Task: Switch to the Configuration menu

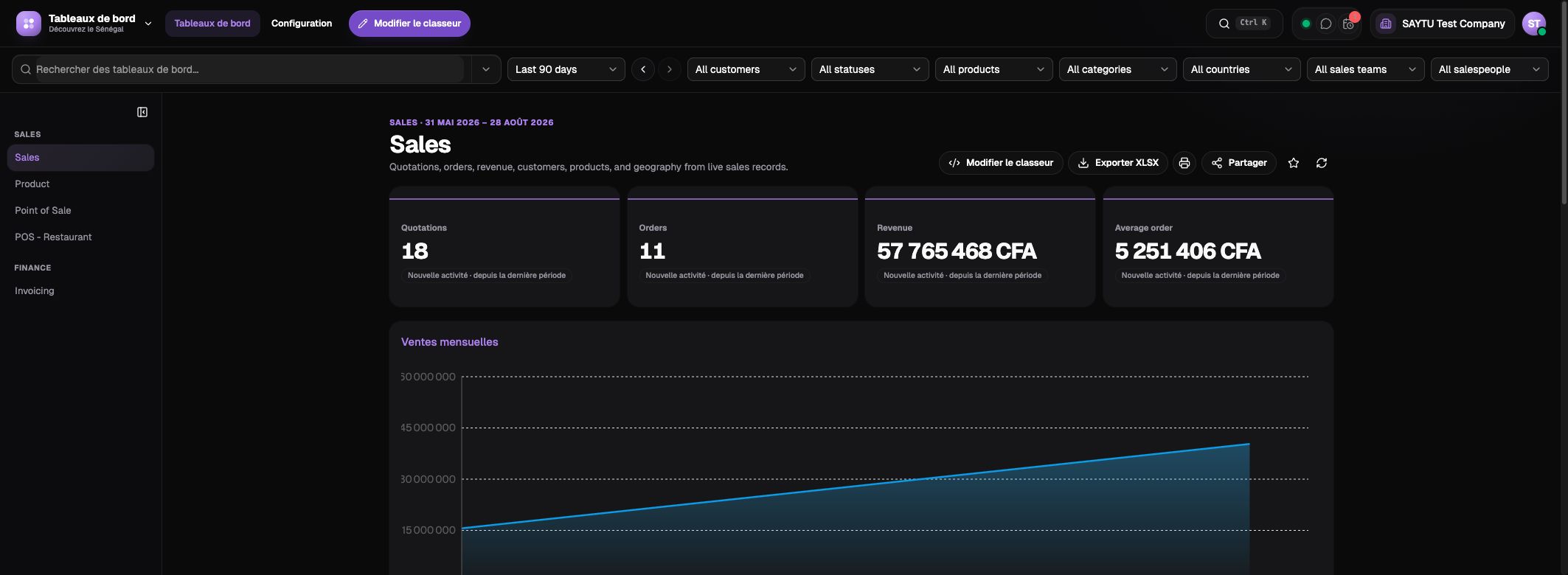Action: [x=302, y=24]
